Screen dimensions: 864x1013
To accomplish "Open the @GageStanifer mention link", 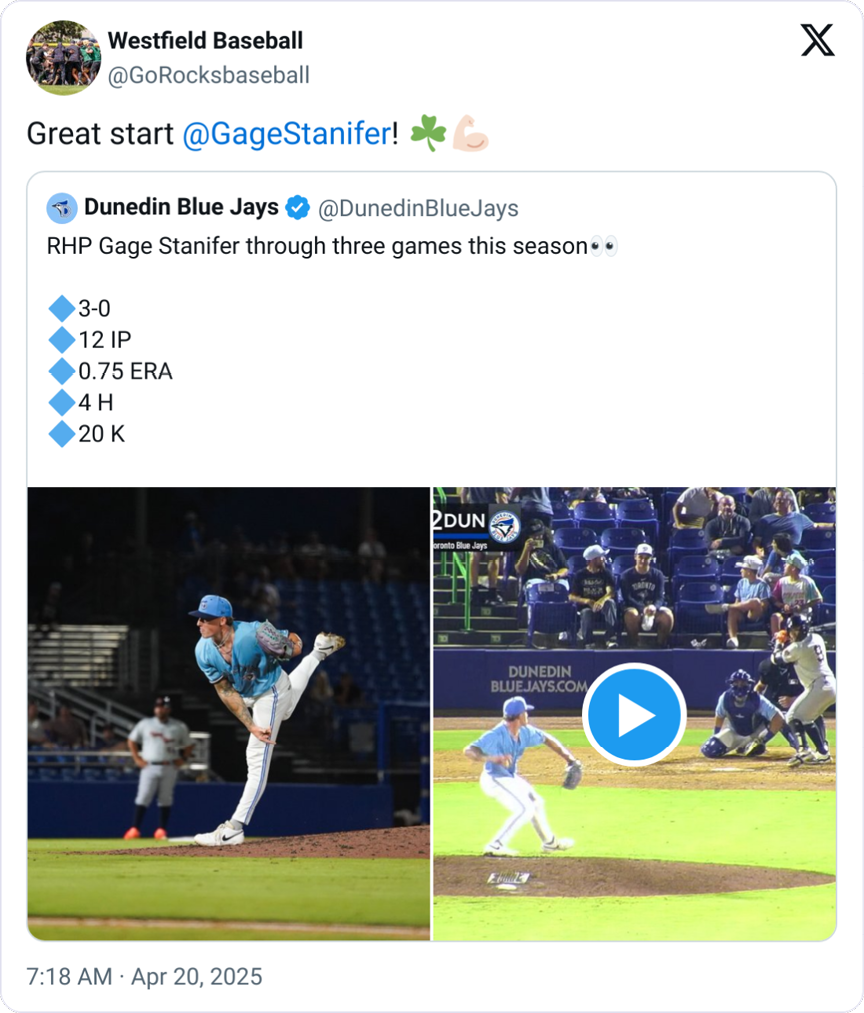I will pos(287,134).
